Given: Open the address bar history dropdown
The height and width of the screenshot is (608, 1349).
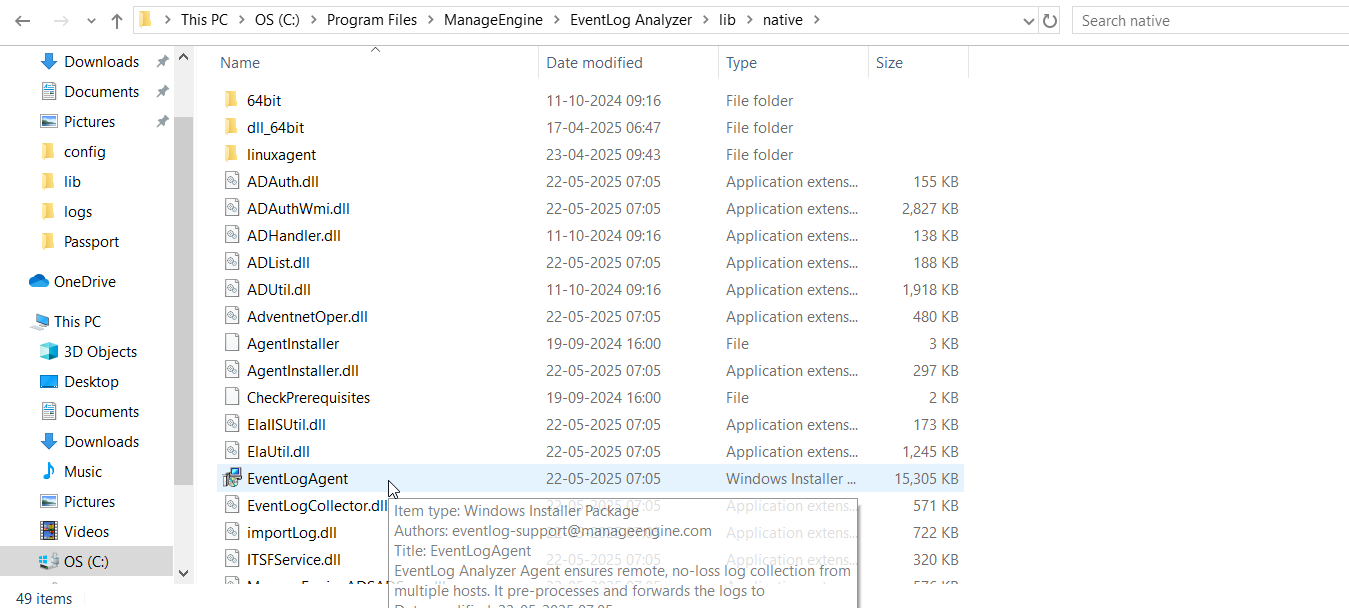Looking at the screenshot, I should (1029, 20).
